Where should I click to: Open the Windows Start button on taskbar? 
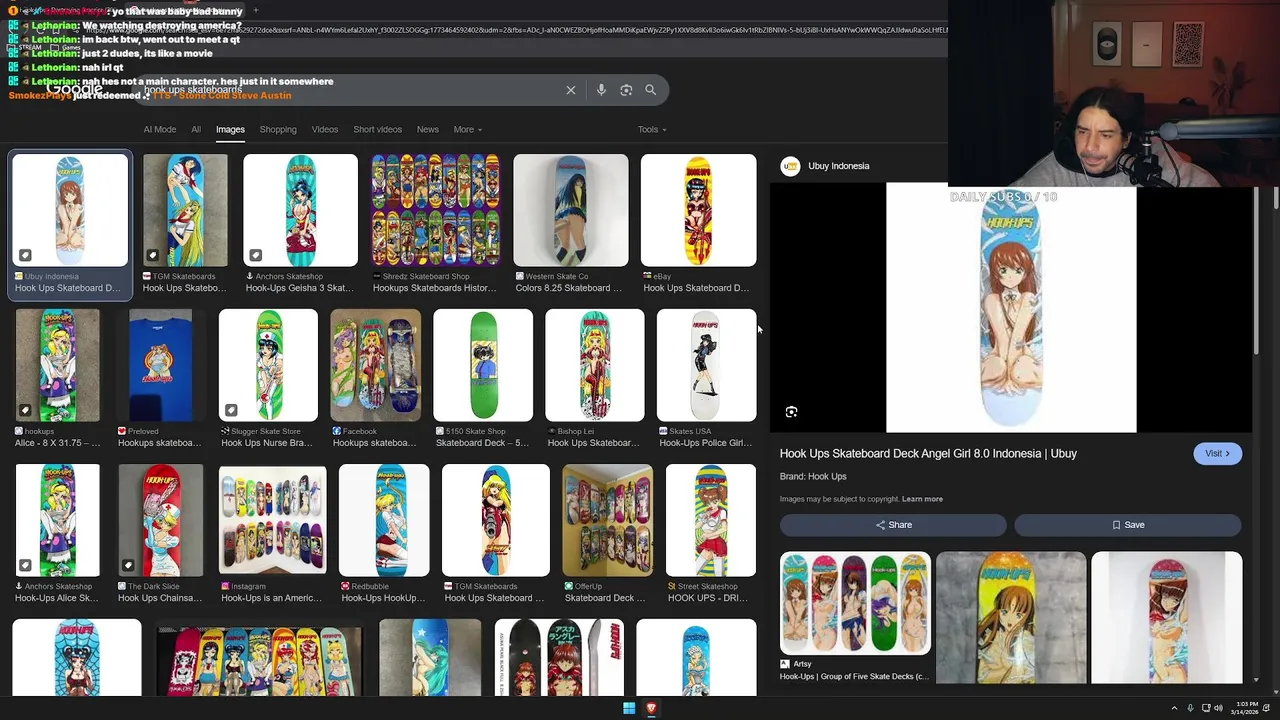(629, 708)
